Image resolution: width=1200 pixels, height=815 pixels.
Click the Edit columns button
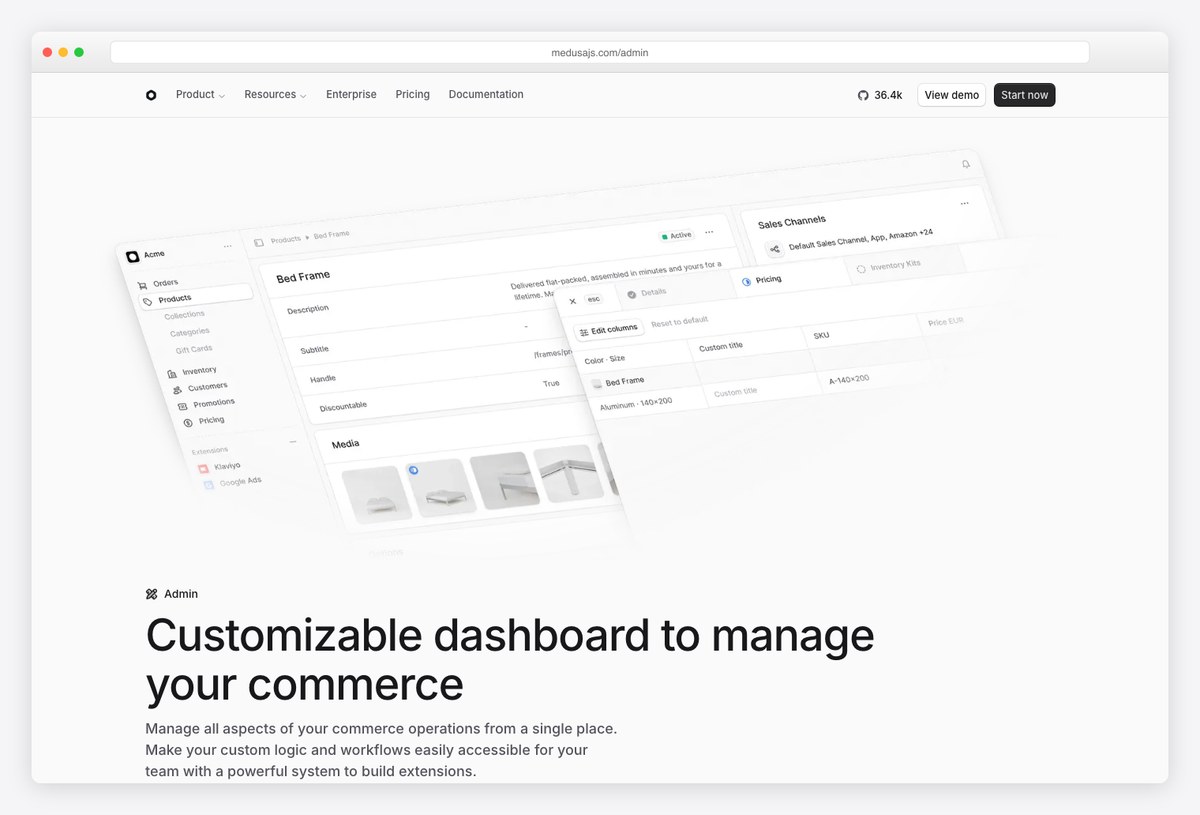[609, 330]
